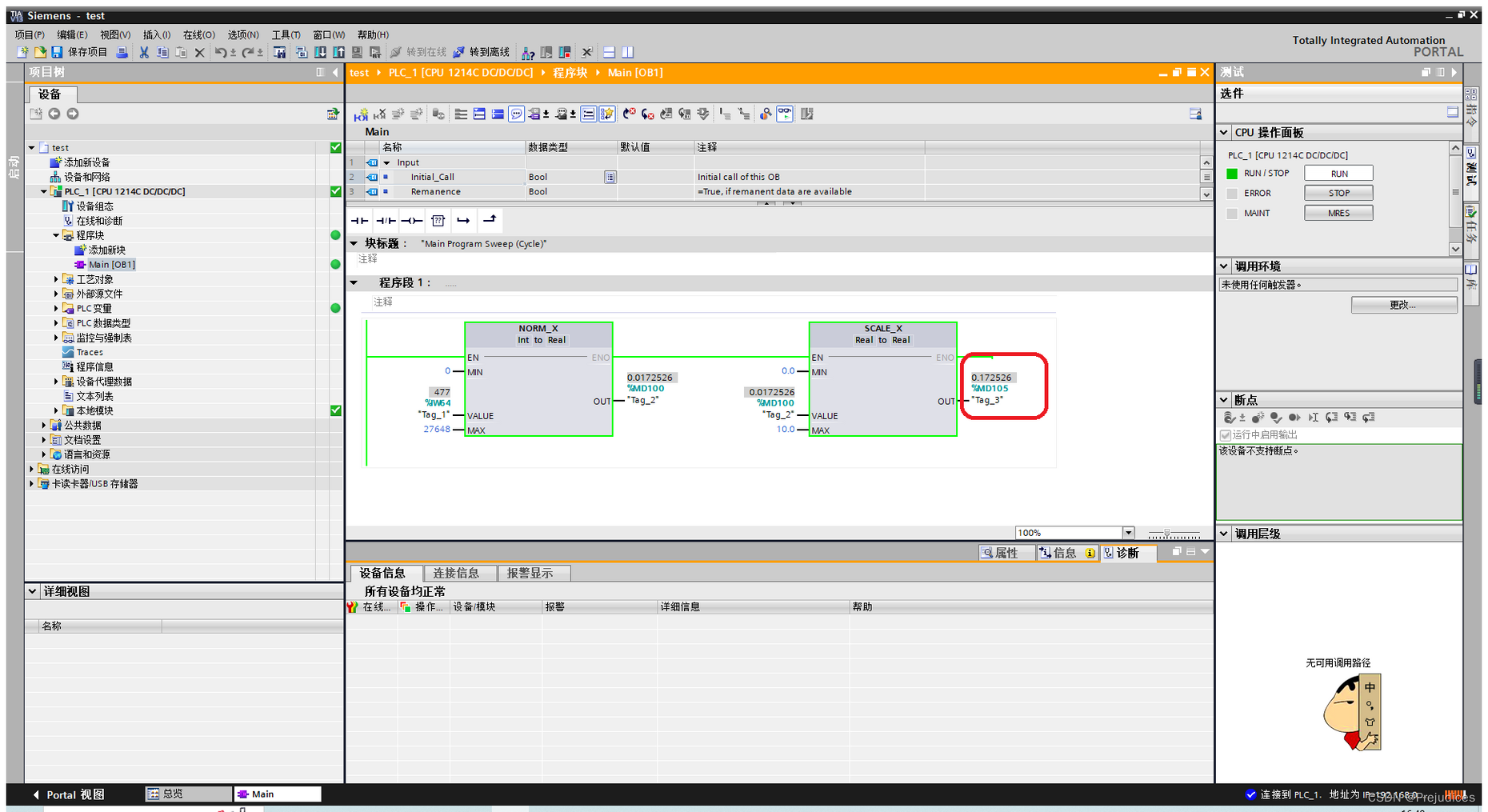Viewport: 1488px width, 812px height.
Task: Click the ERROR indicator box
Action: coord(1232,194)
